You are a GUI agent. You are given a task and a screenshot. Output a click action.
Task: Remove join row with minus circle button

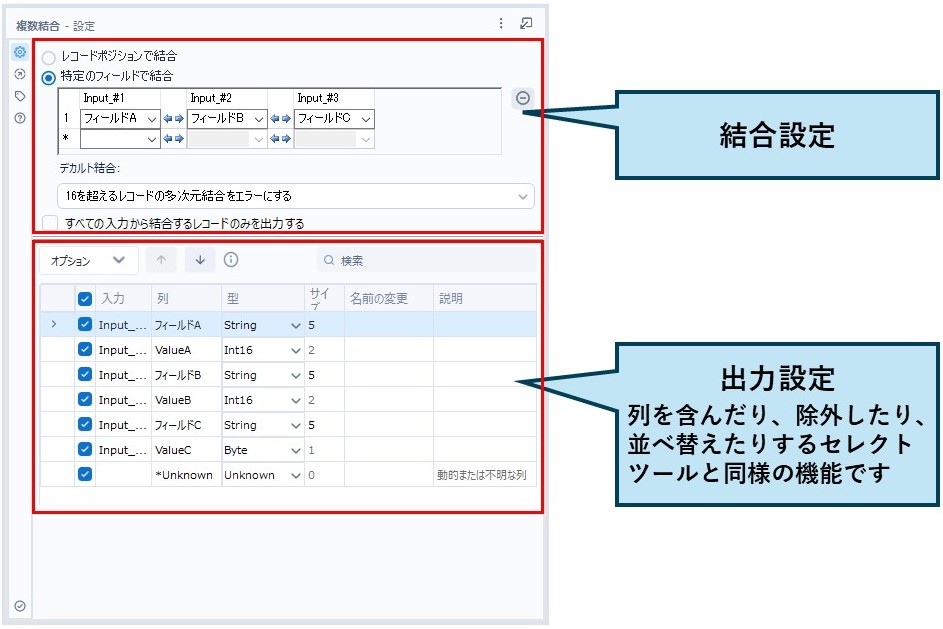pyautogui.click(x=523, y=98)
